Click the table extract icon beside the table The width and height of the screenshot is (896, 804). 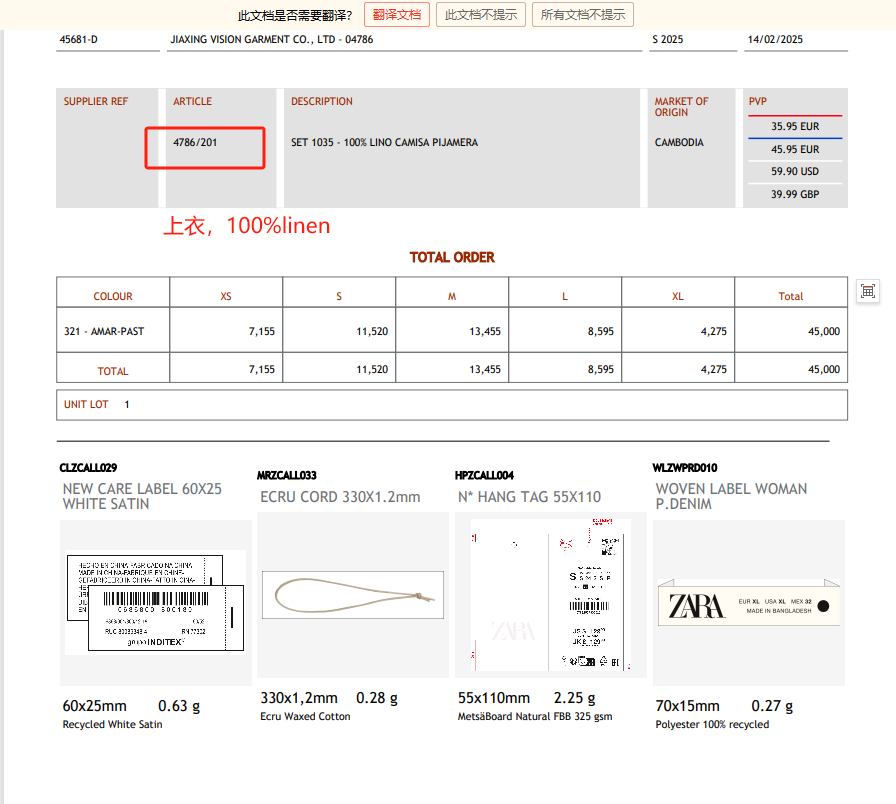(868, 291)
